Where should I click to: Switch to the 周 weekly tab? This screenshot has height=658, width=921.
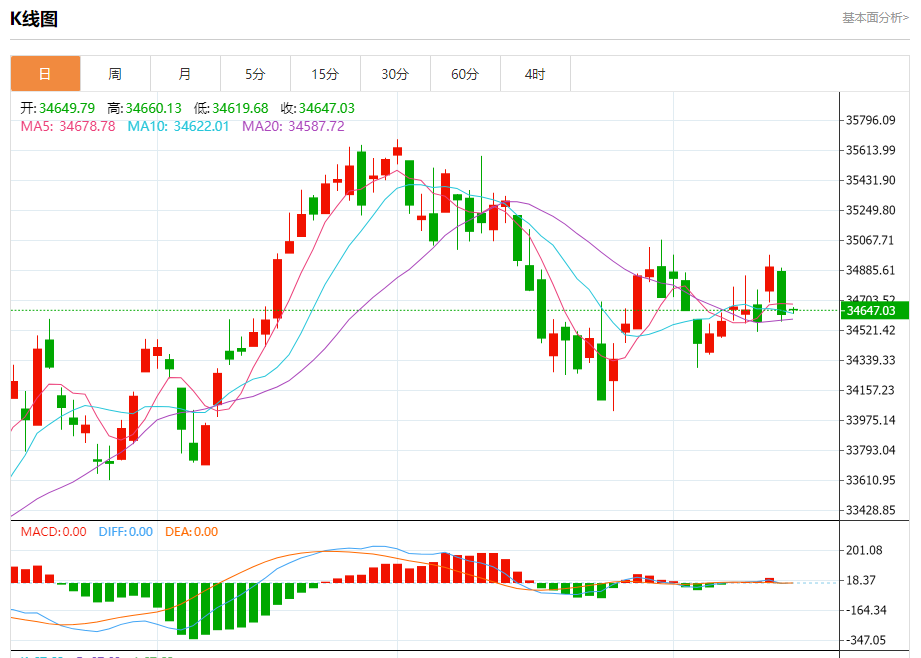click(x=115, y=73)
